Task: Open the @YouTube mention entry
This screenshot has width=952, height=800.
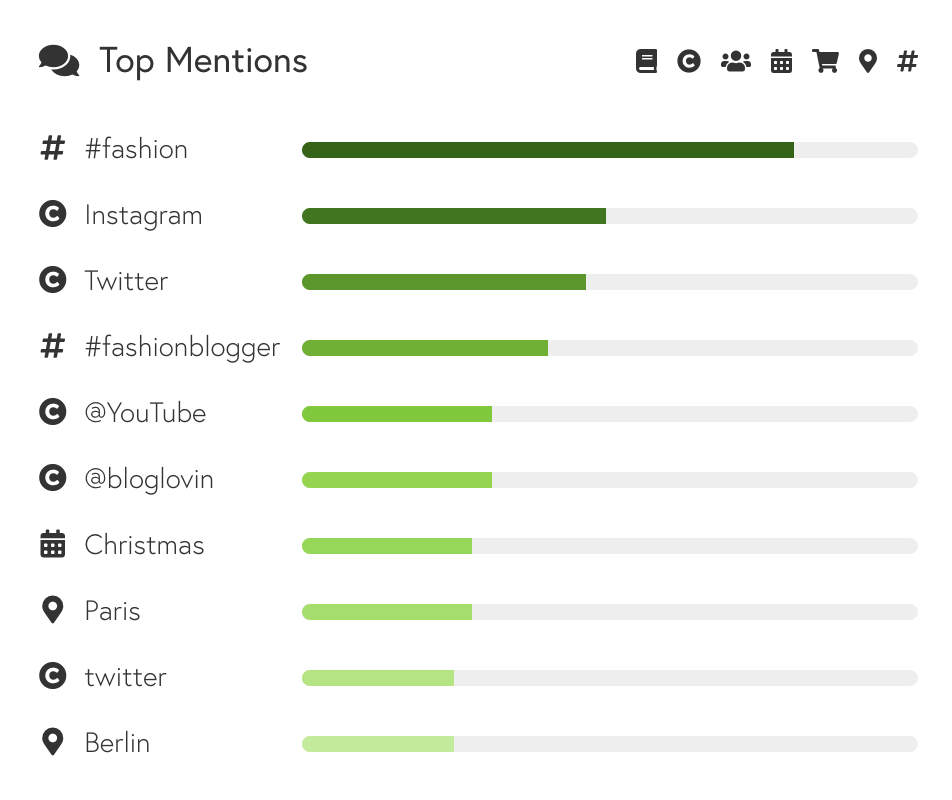Action: (x=145, y=413)
